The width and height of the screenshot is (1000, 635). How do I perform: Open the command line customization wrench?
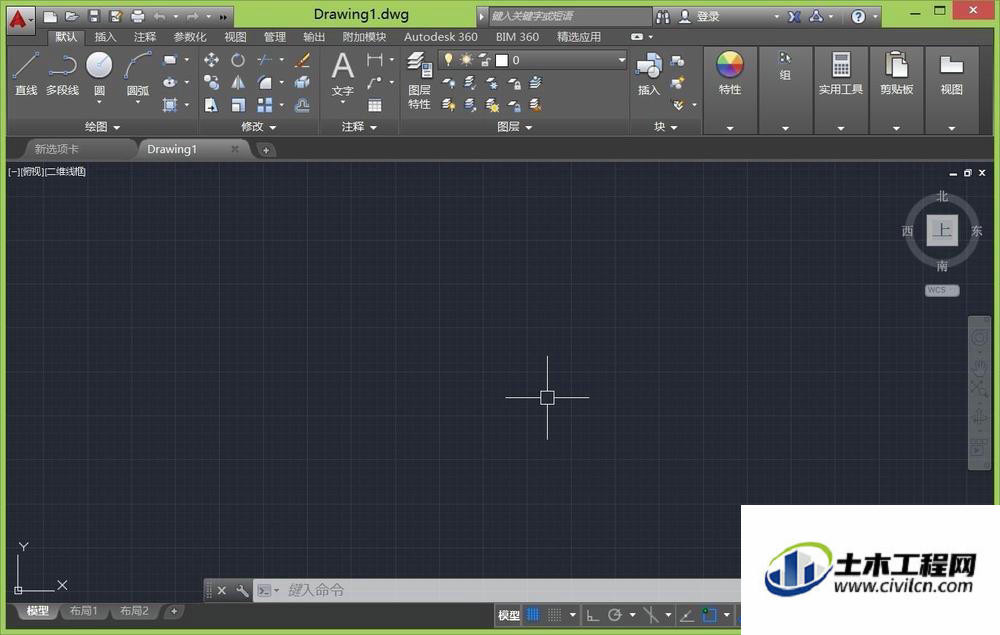click(242, 590)
